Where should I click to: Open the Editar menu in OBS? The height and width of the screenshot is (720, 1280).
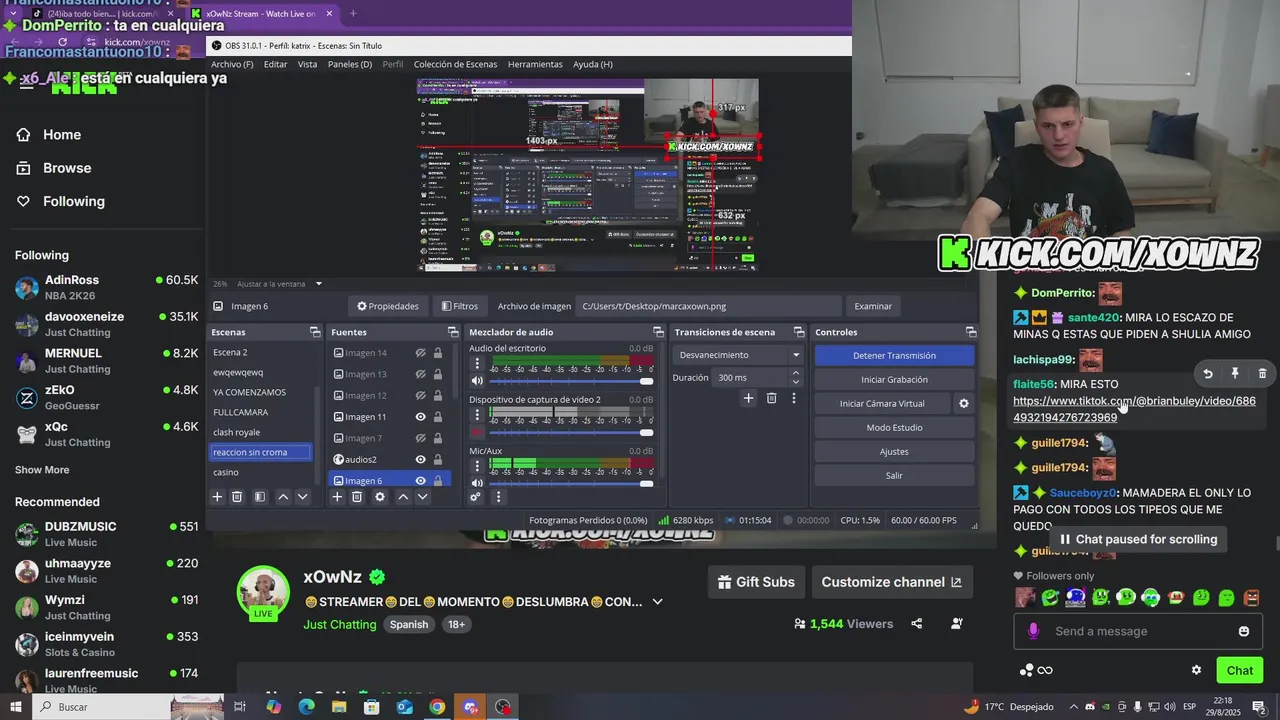275,64
